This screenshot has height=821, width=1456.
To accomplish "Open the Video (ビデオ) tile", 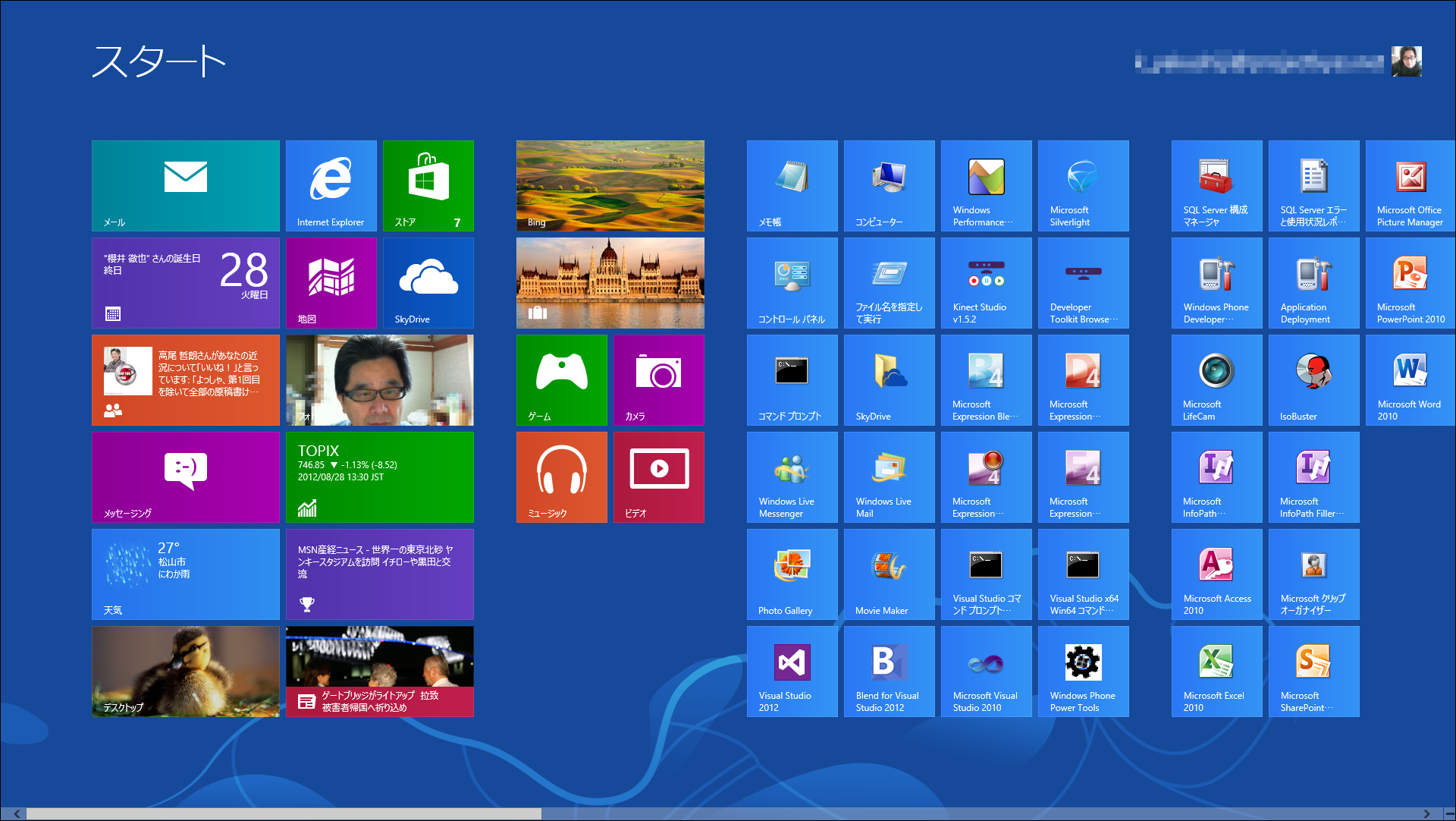I will (x=659, y=477).
